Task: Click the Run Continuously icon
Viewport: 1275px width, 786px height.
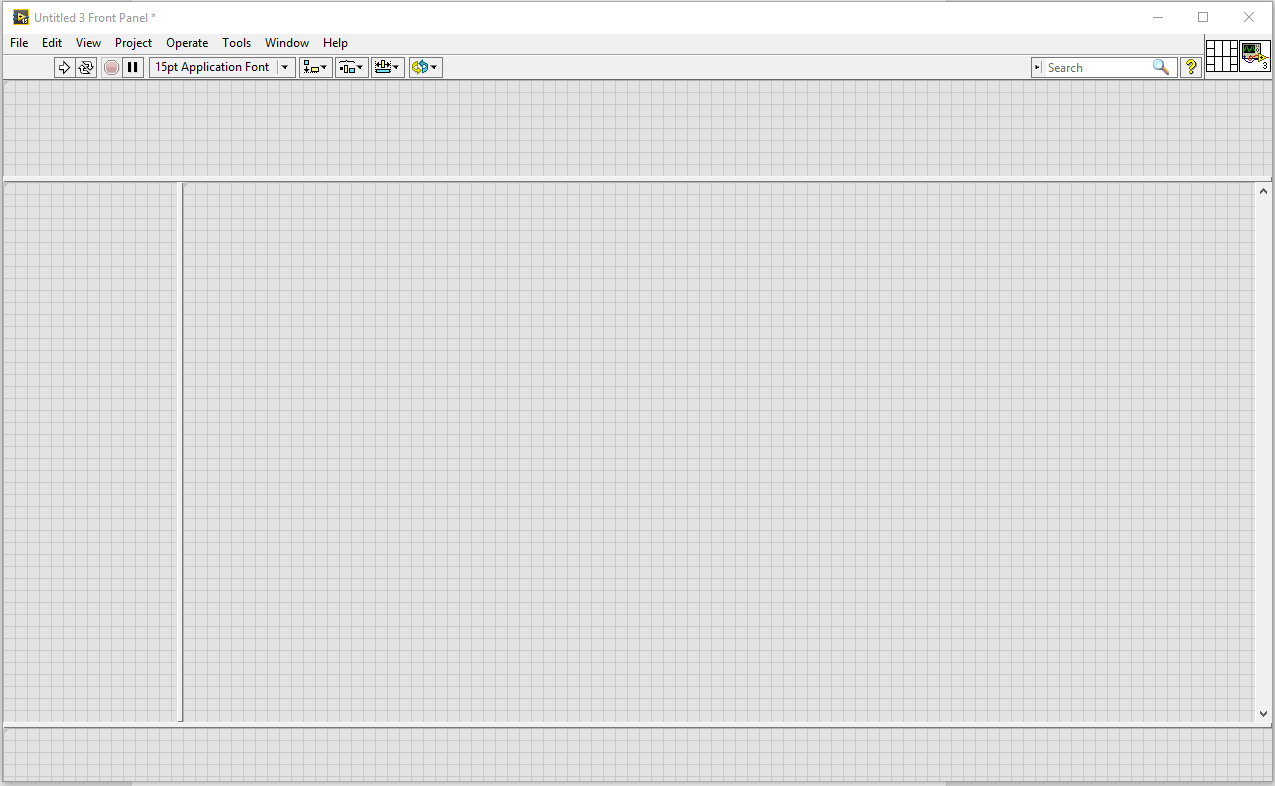Action: click(88, 67)
